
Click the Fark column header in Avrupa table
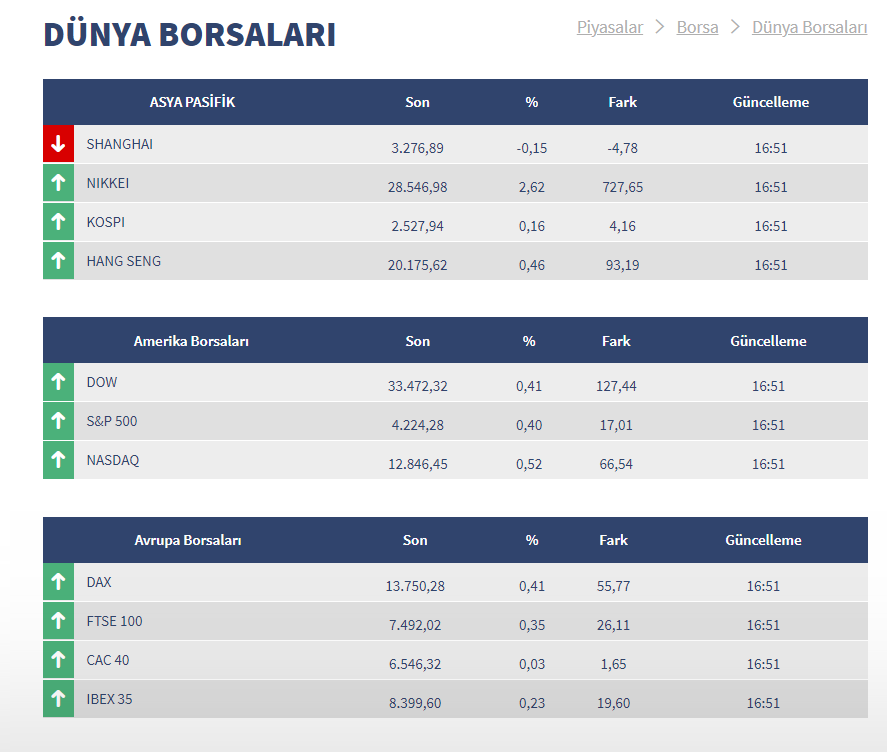pos(613,540)
